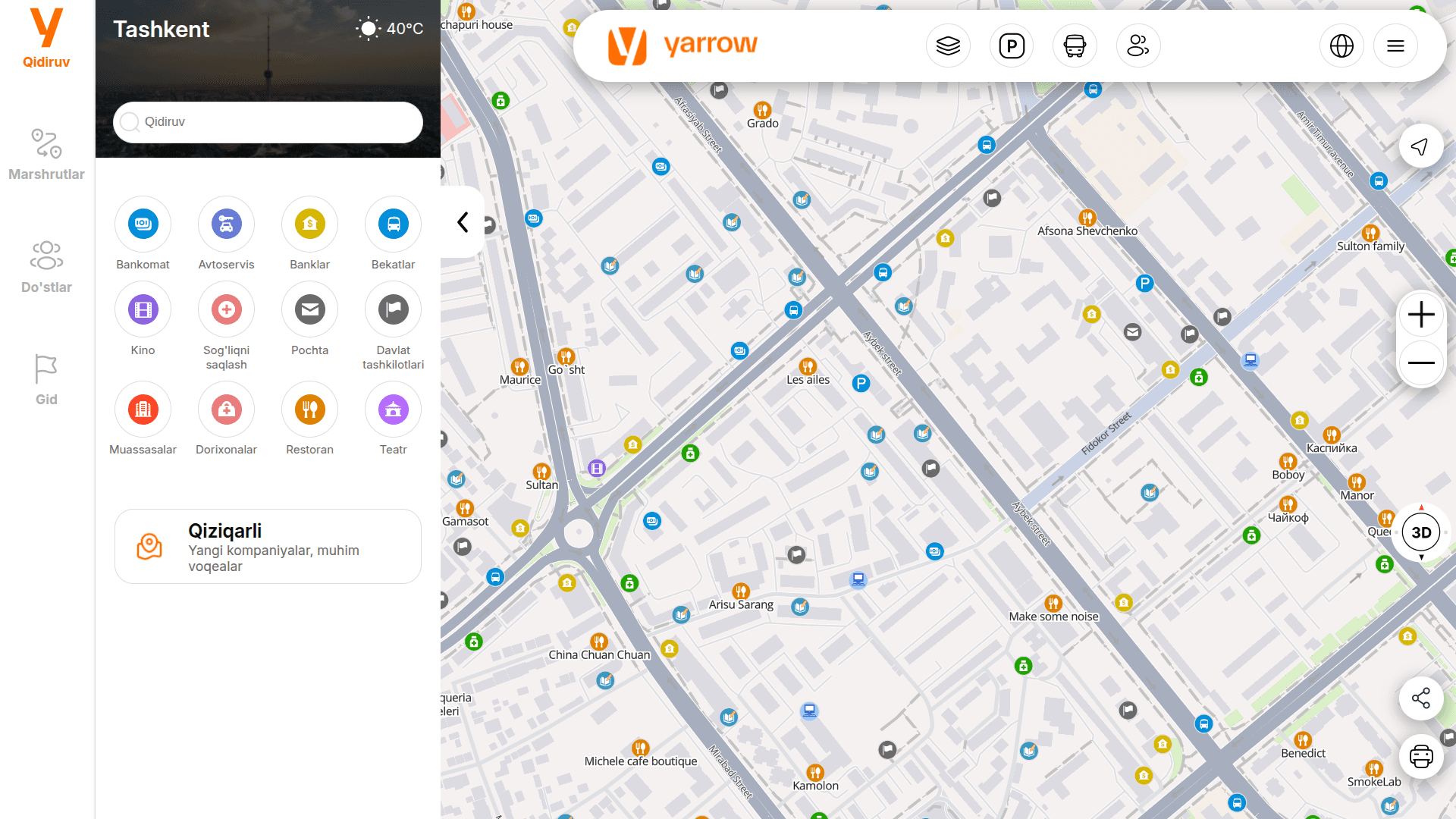
Task: Toggle the 3D view mode
Action: (1421, 532)
